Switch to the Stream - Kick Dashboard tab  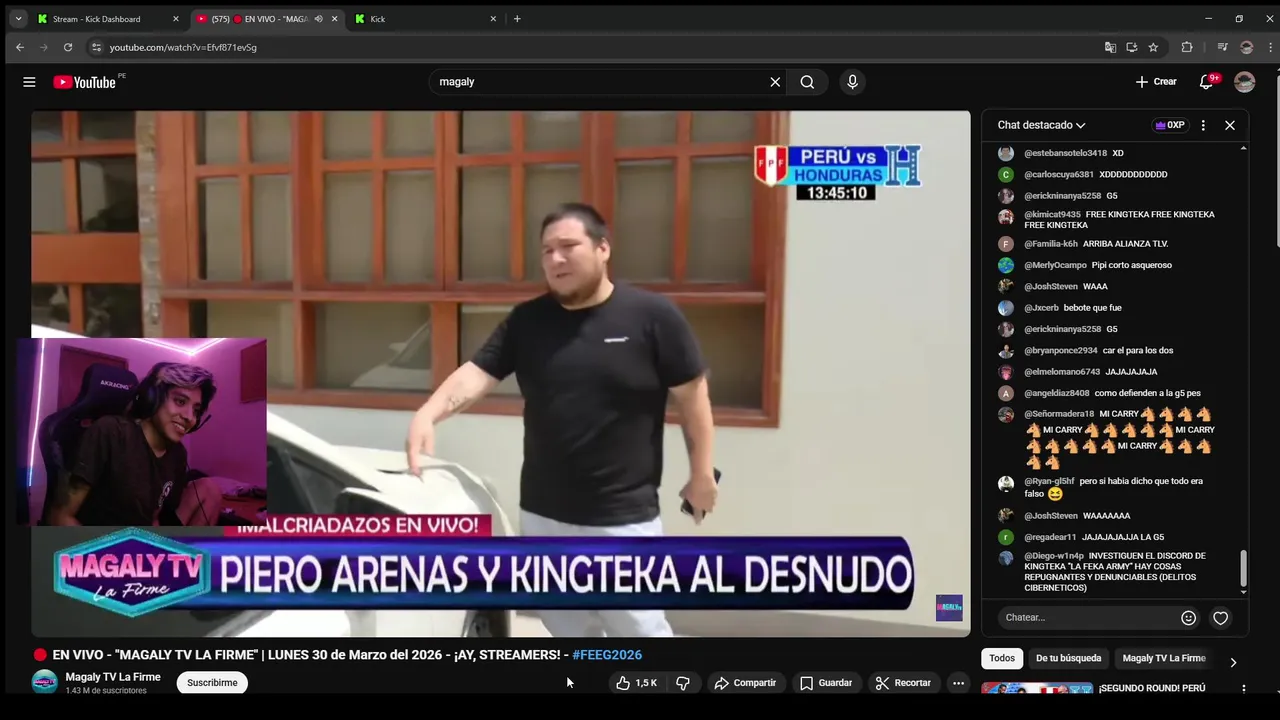click(x=108, y=19)
